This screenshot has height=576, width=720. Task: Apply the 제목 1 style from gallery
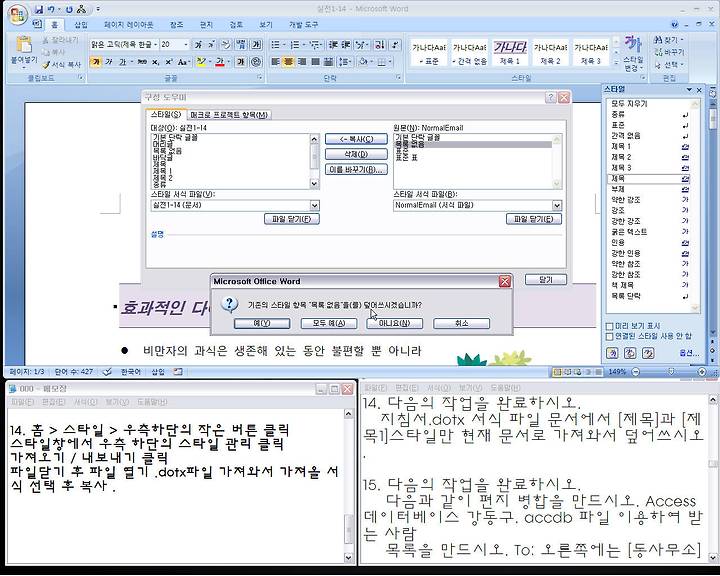(510, 52)
